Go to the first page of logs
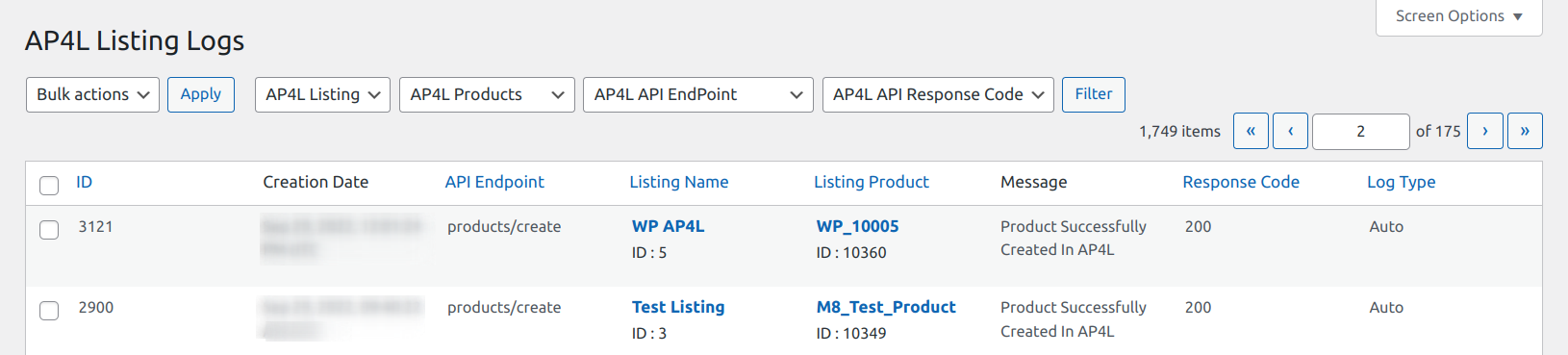This screenshot has height=355, width=1568. [1251, 131]
